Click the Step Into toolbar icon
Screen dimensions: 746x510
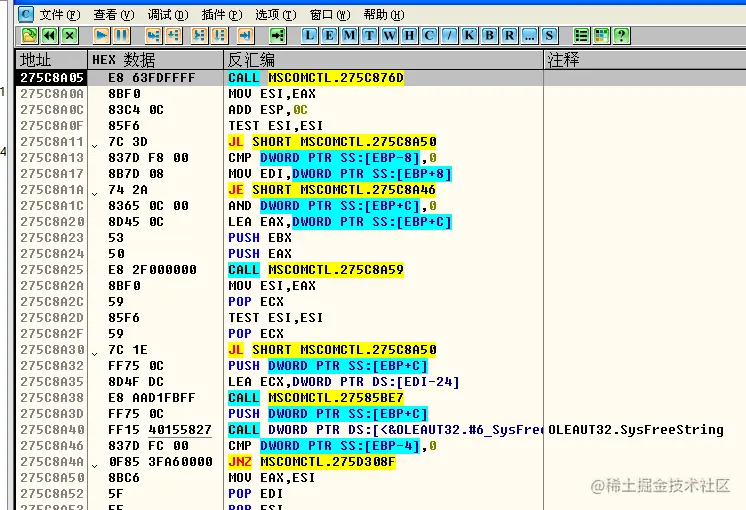click(153, 36)
